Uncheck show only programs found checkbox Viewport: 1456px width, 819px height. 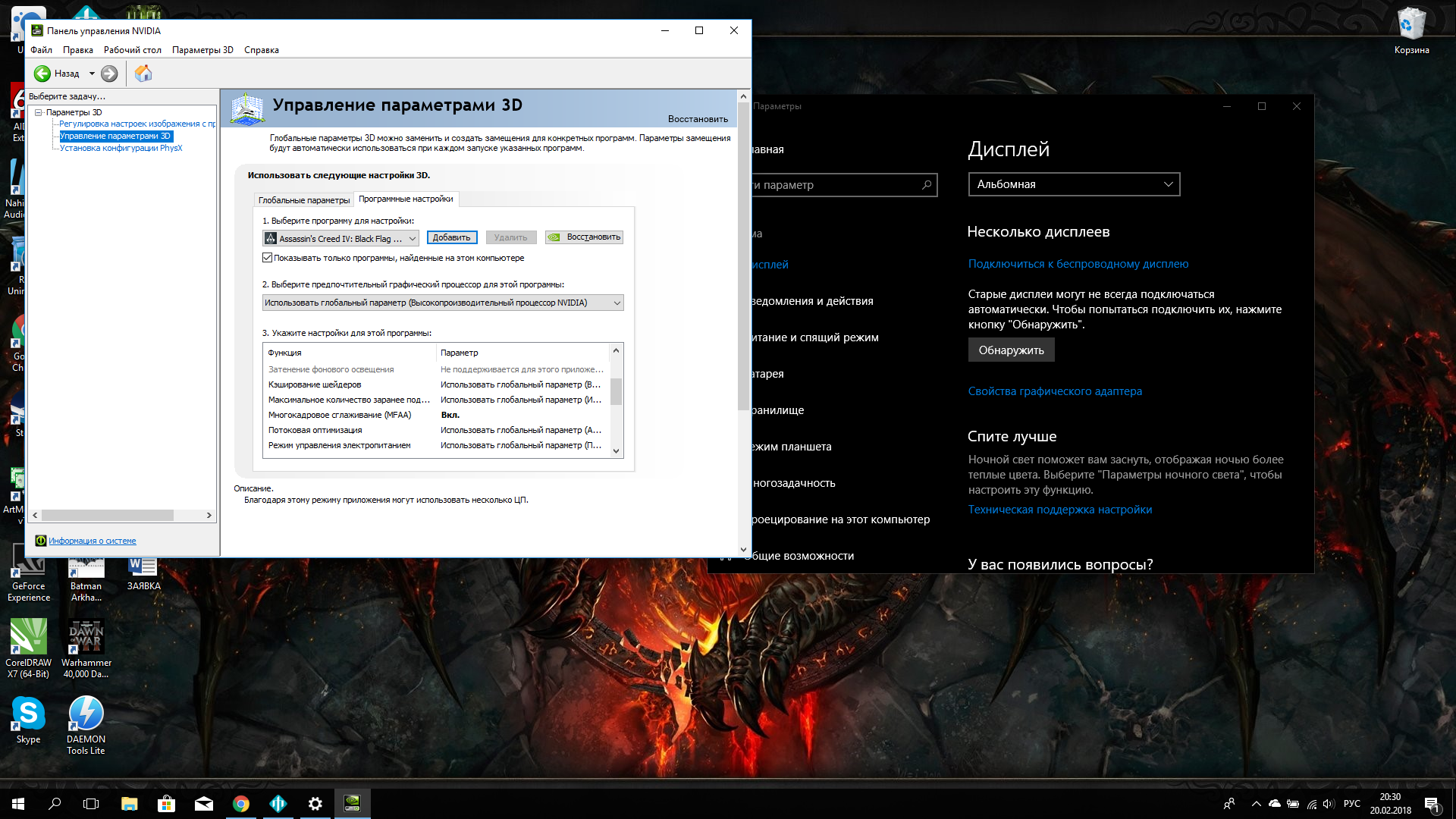(x=268, y=258)
